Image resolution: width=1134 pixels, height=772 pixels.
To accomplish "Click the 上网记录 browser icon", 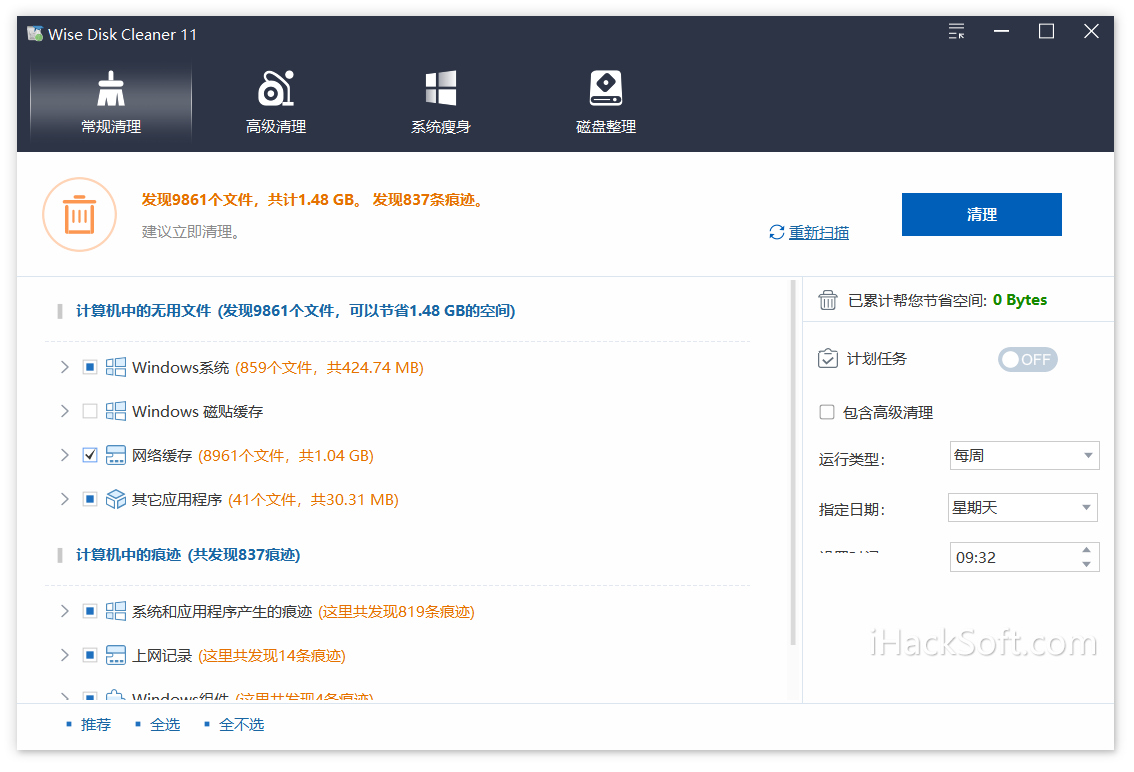I will click(116, 656).
